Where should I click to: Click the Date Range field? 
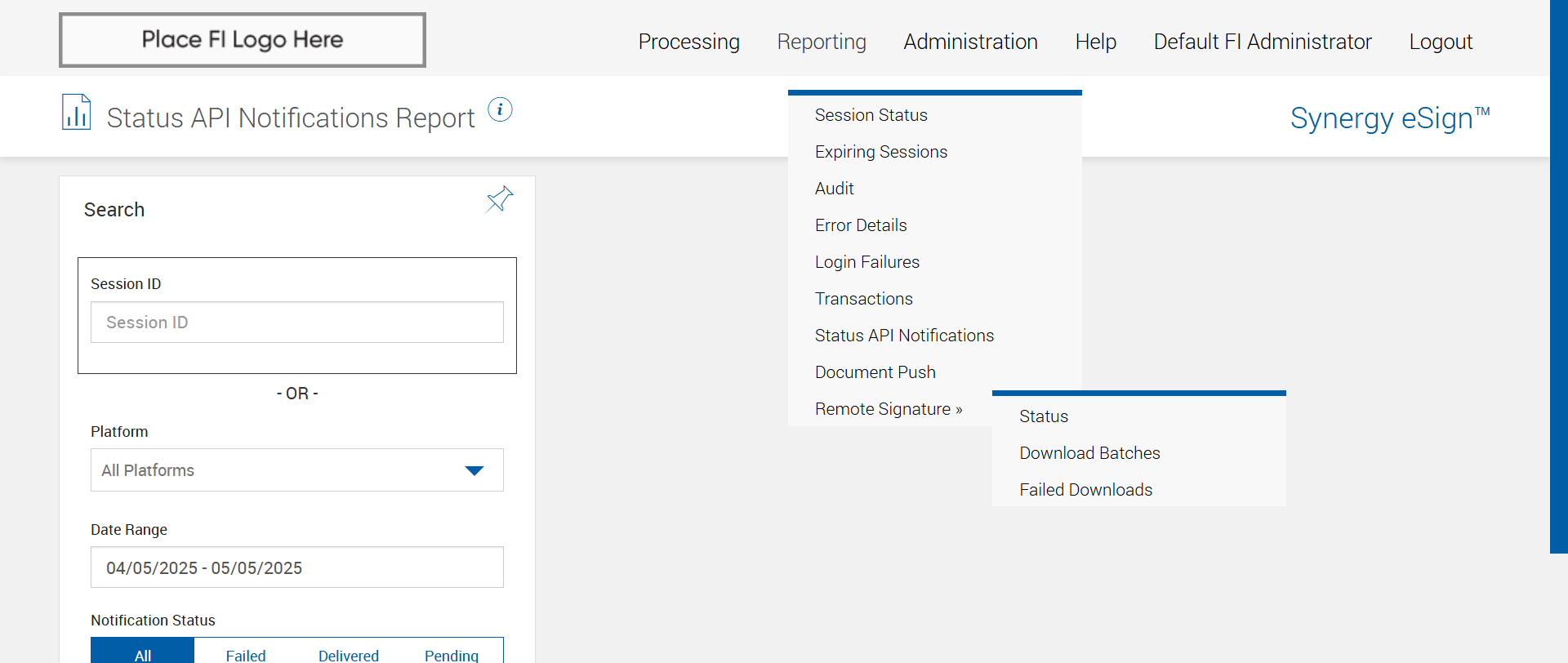(296, 567)
